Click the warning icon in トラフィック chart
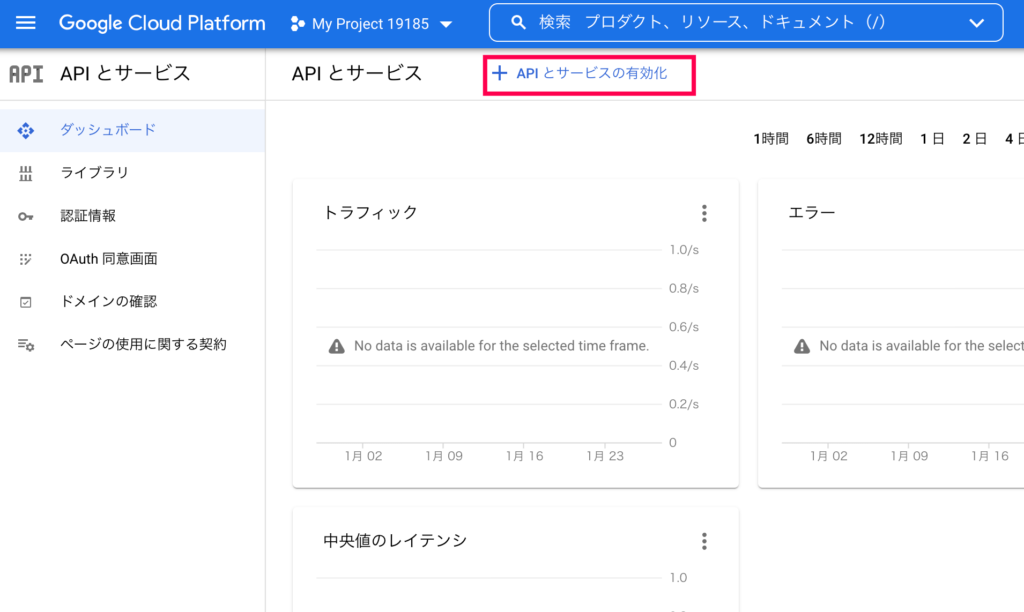1024x612 pixels. [x=336, y=346]
